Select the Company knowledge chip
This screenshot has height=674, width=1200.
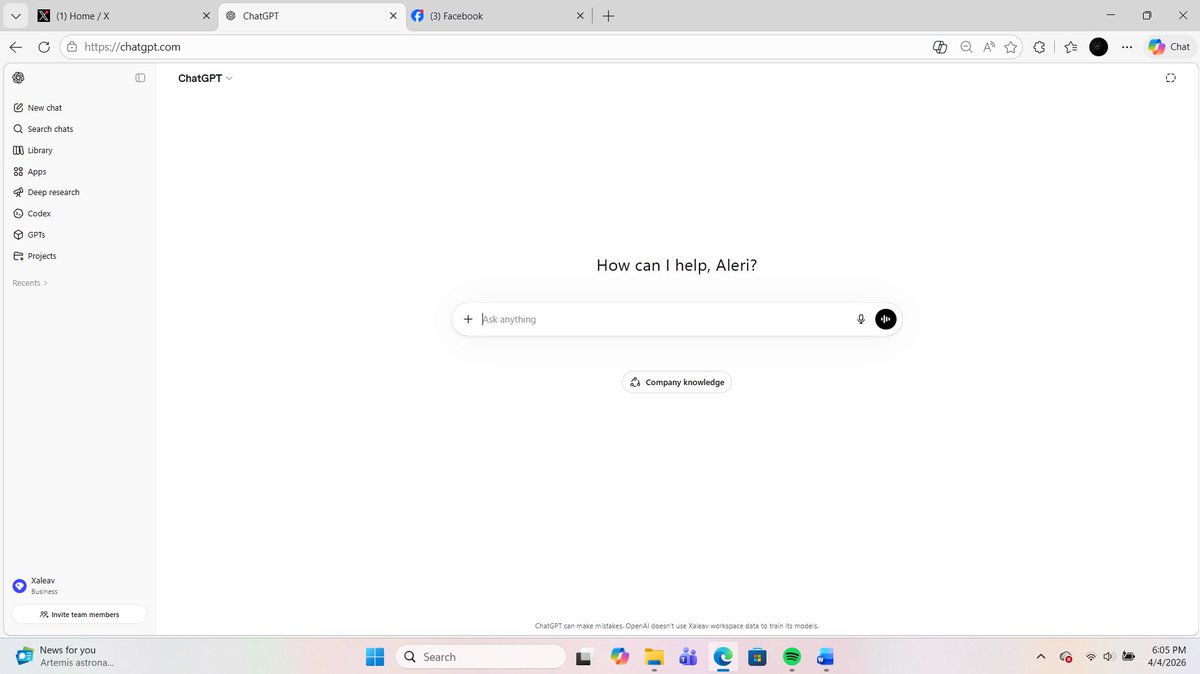(677, 382)
